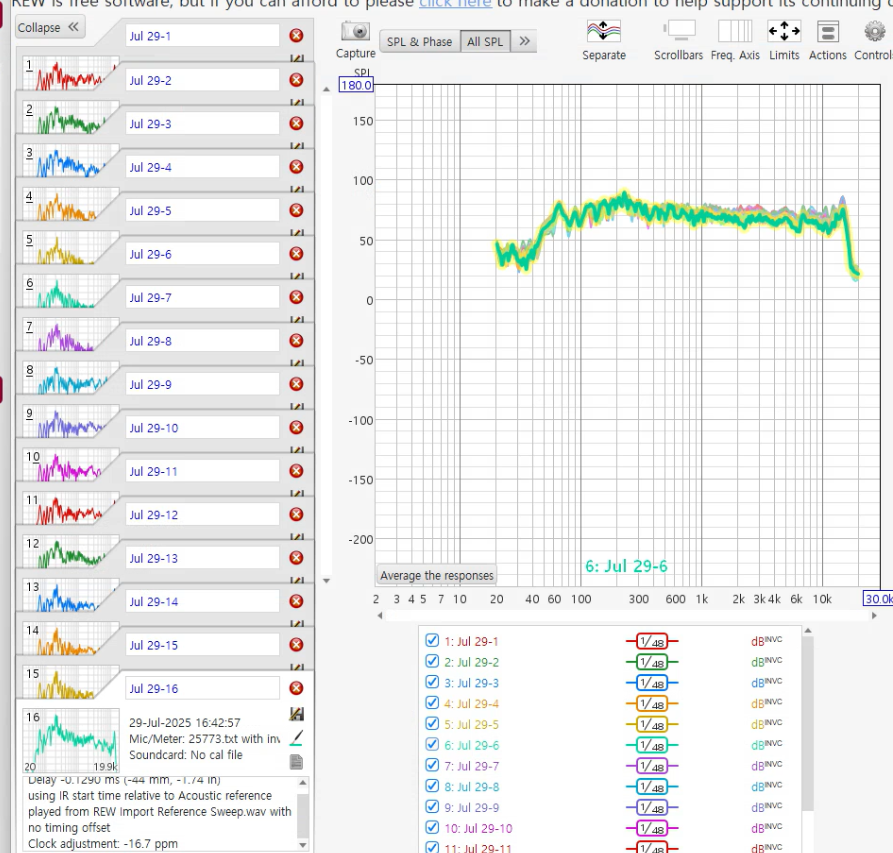
Task: Edit the Jul 29-6 name field
Action: point(202,254)
